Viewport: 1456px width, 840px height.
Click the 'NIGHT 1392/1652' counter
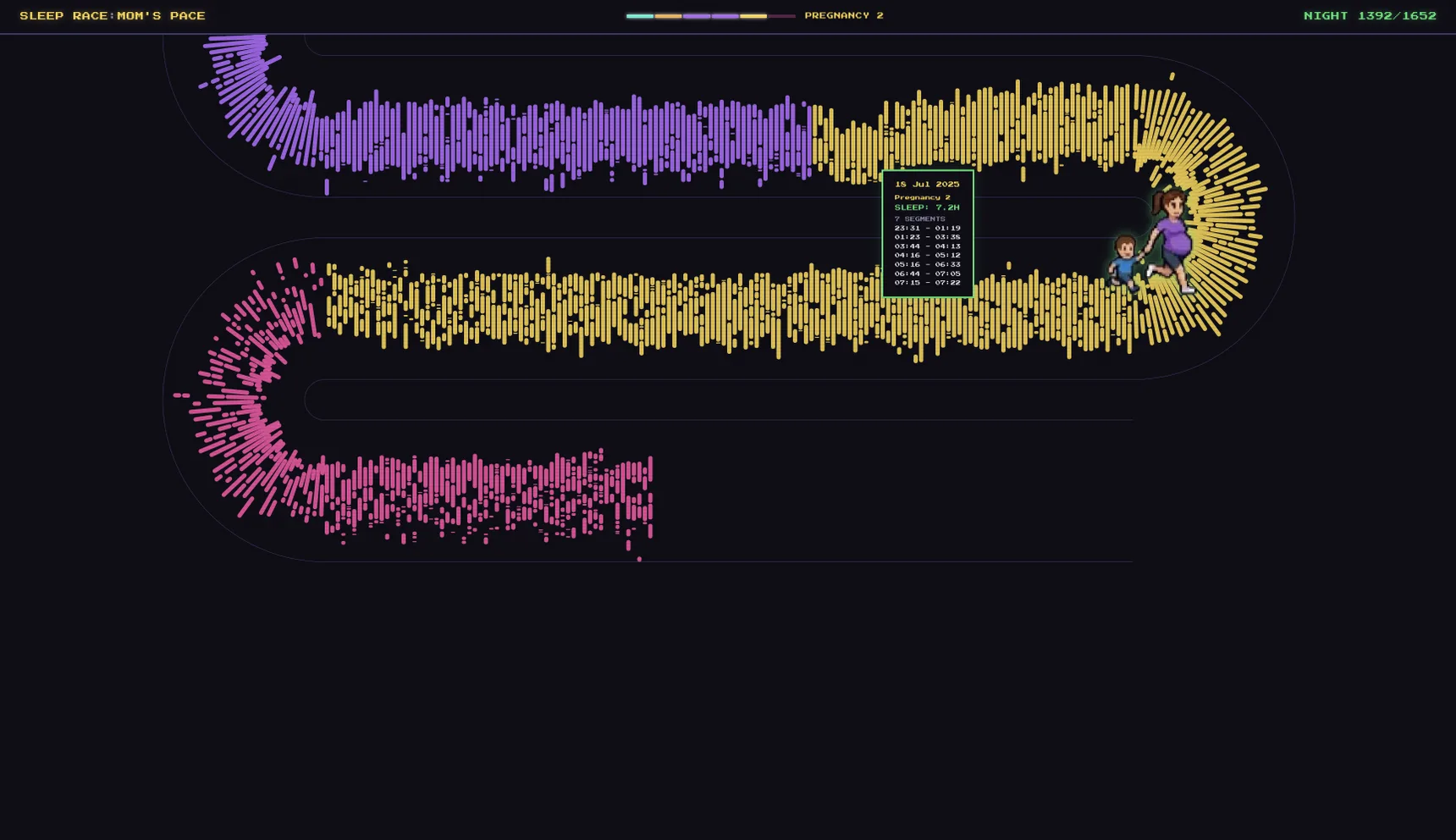click(x=1370, y=16)
